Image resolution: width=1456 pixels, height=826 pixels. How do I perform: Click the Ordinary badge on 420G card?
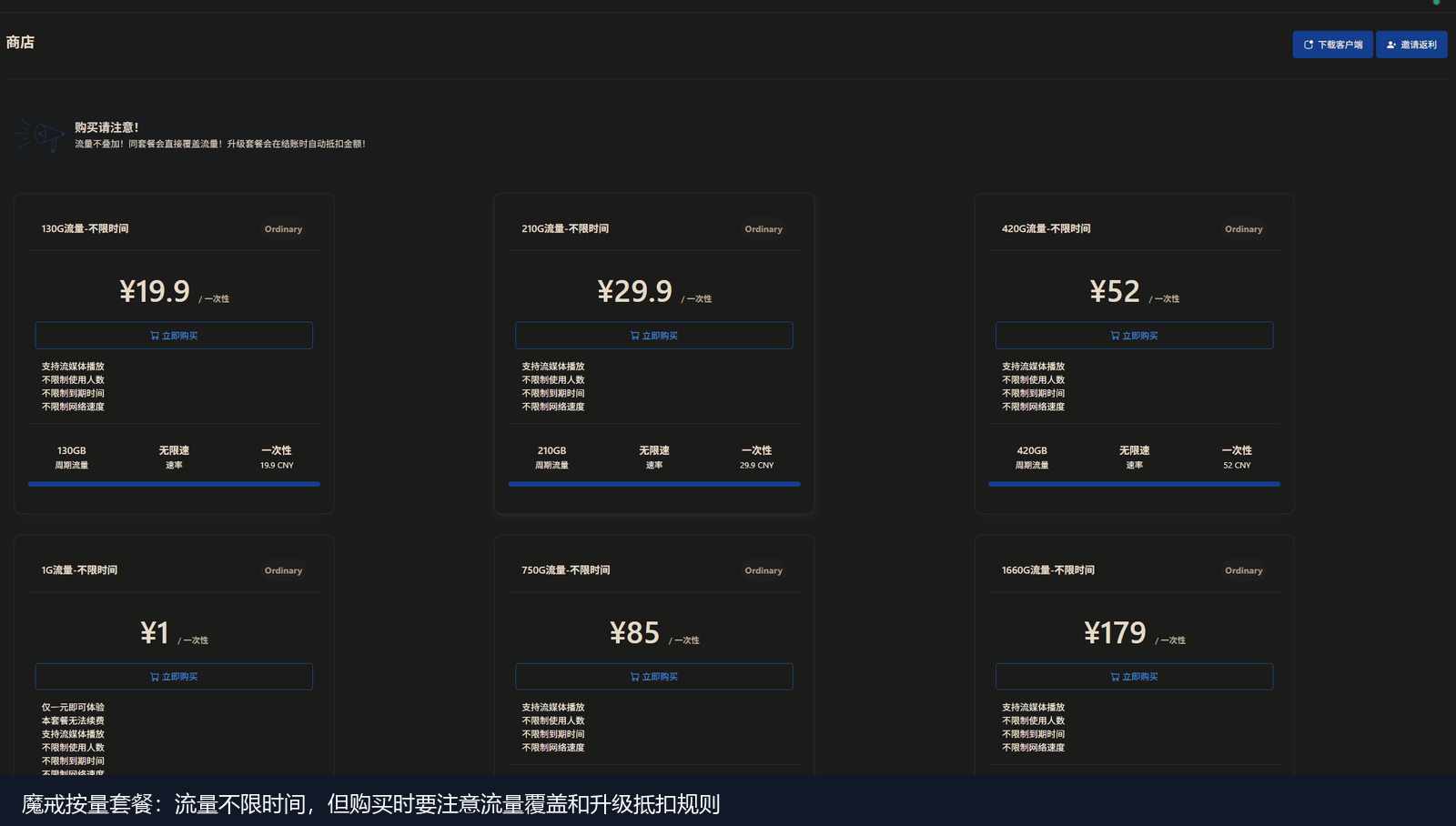(x=1243, y=229)
